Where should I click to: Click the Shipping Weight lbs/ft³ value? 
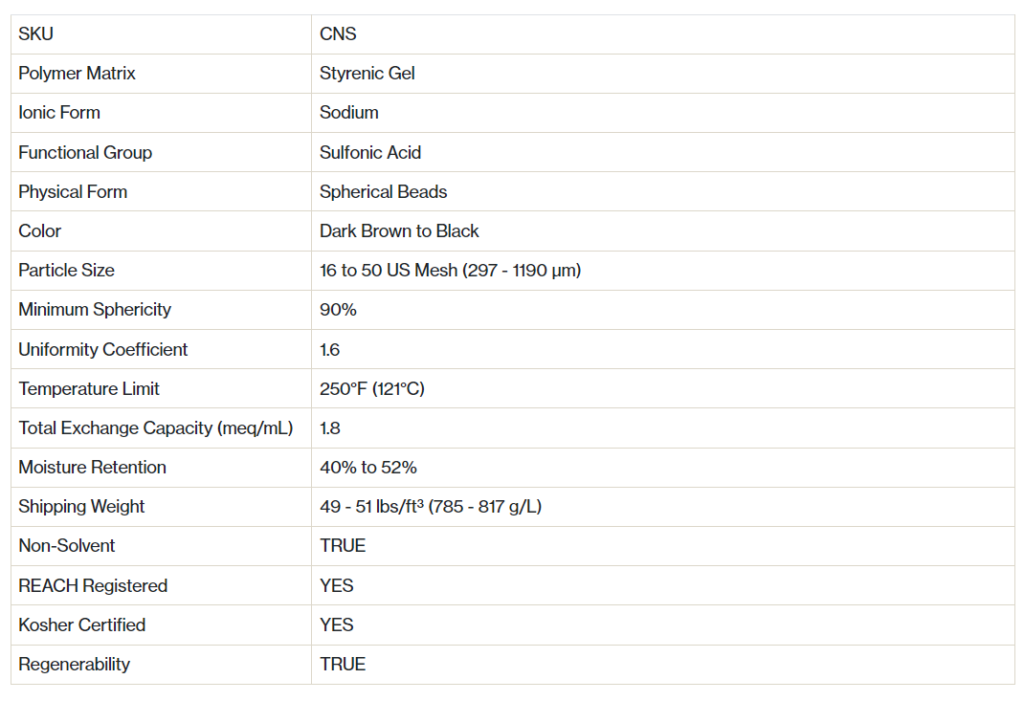(430, 507)
